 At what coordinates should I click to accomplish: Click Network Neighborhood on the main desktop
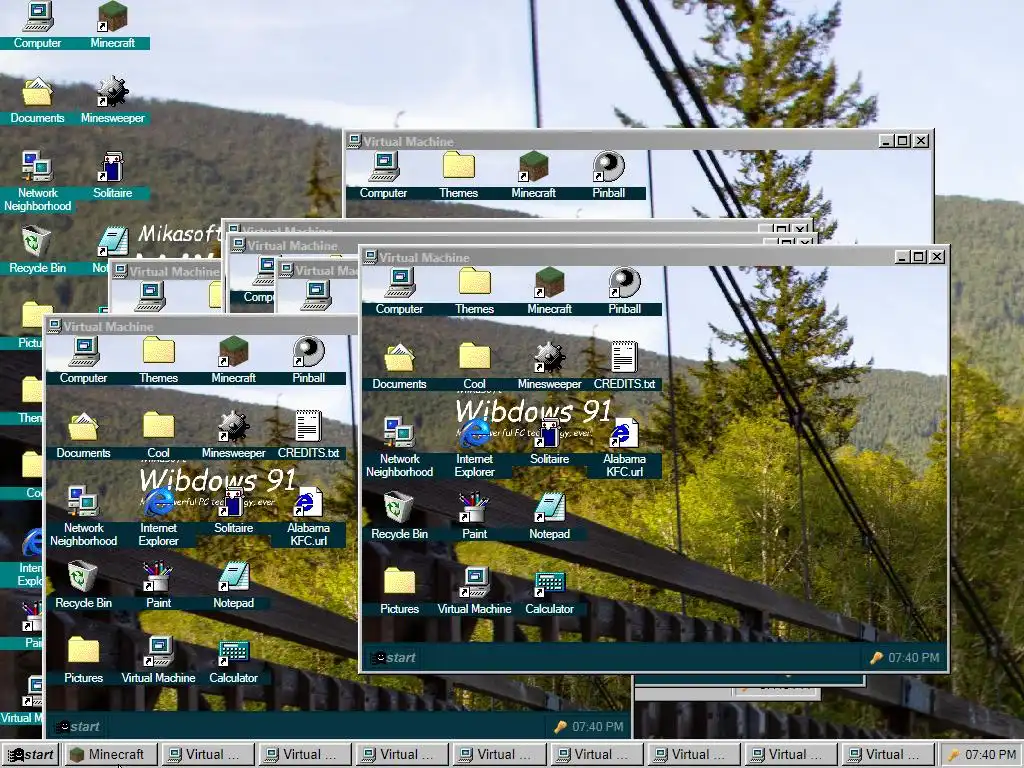point(37,182)
